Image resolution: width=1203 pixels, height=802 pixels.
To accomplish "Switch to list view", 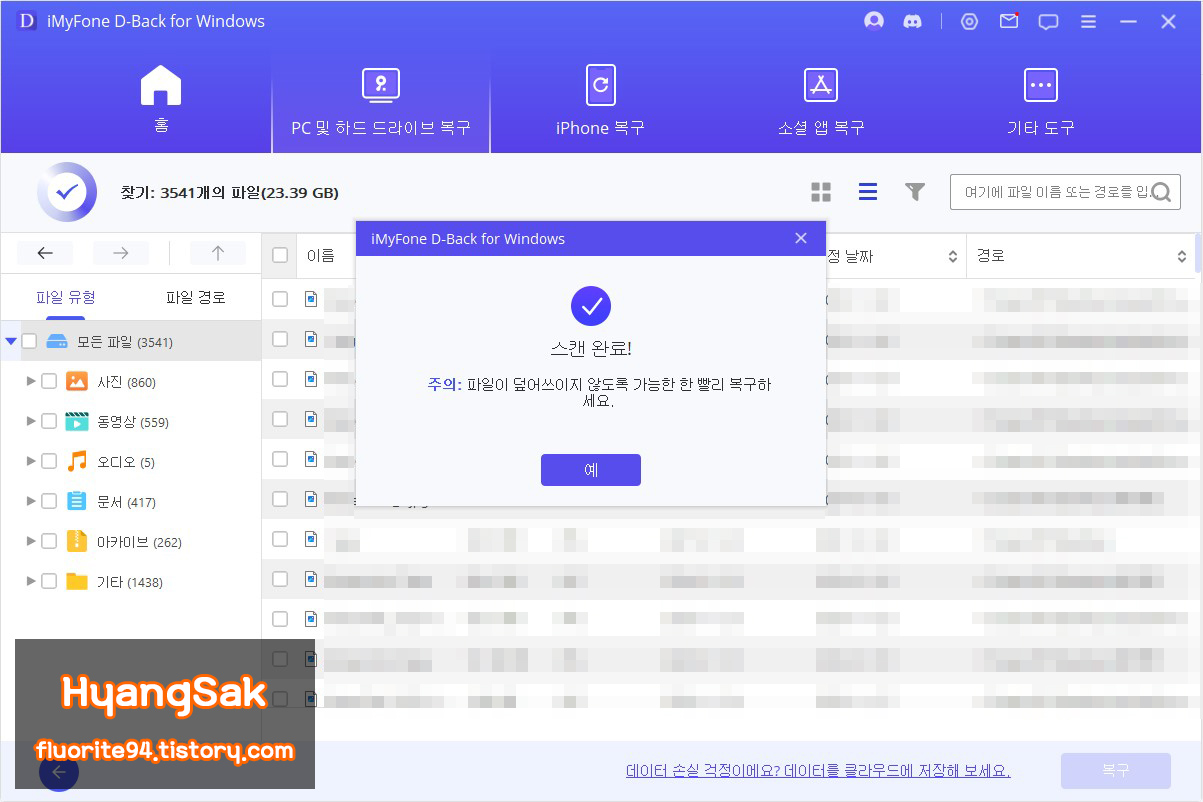I will 868,192.
